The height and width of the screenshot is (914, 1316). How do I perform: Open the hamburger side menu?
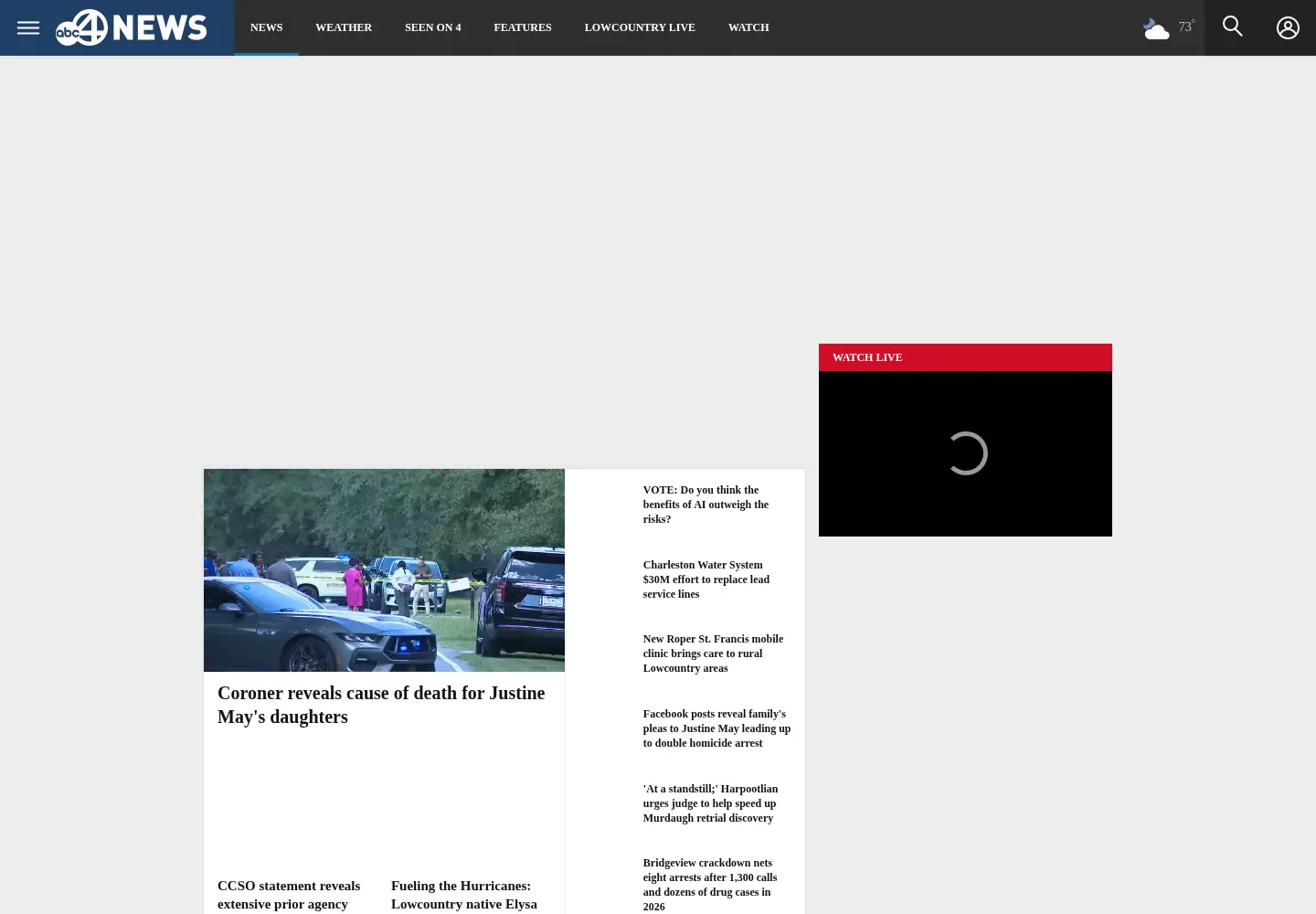[28, 27]
